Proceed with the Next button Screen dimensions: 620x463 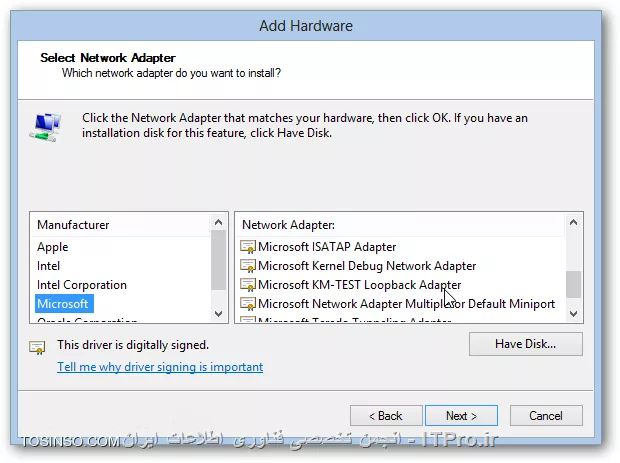[x=461, y=416]
